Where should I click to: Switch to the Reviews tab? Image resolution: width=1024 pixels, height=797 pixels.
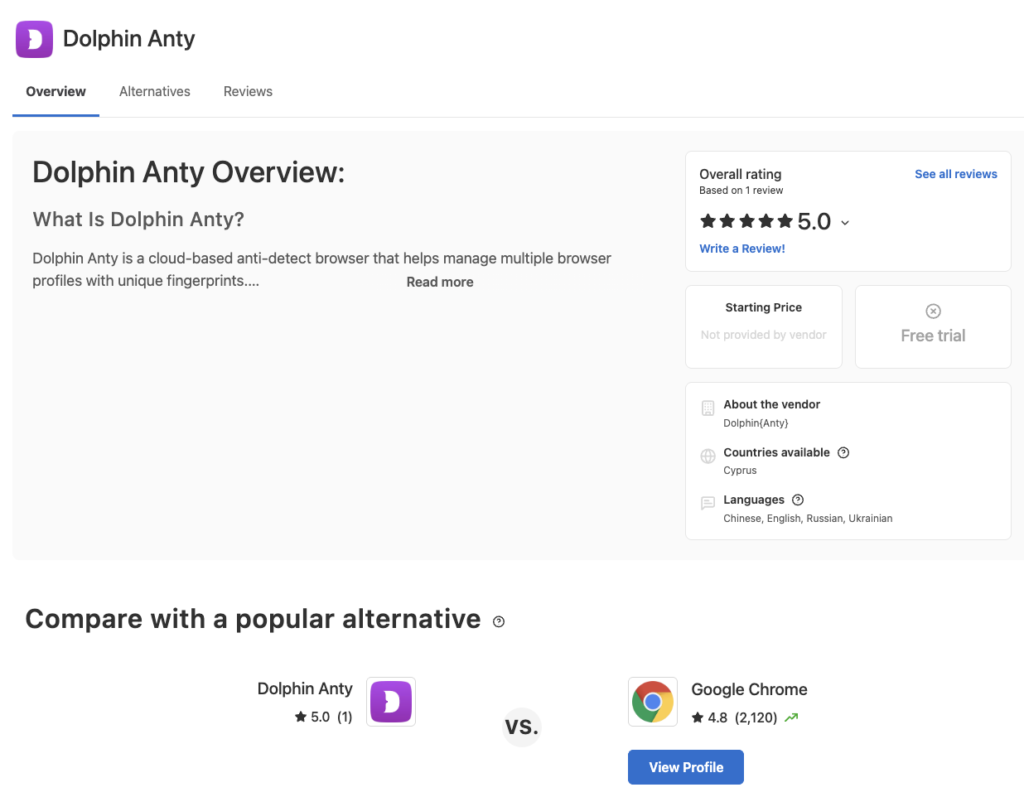point(248,91)
